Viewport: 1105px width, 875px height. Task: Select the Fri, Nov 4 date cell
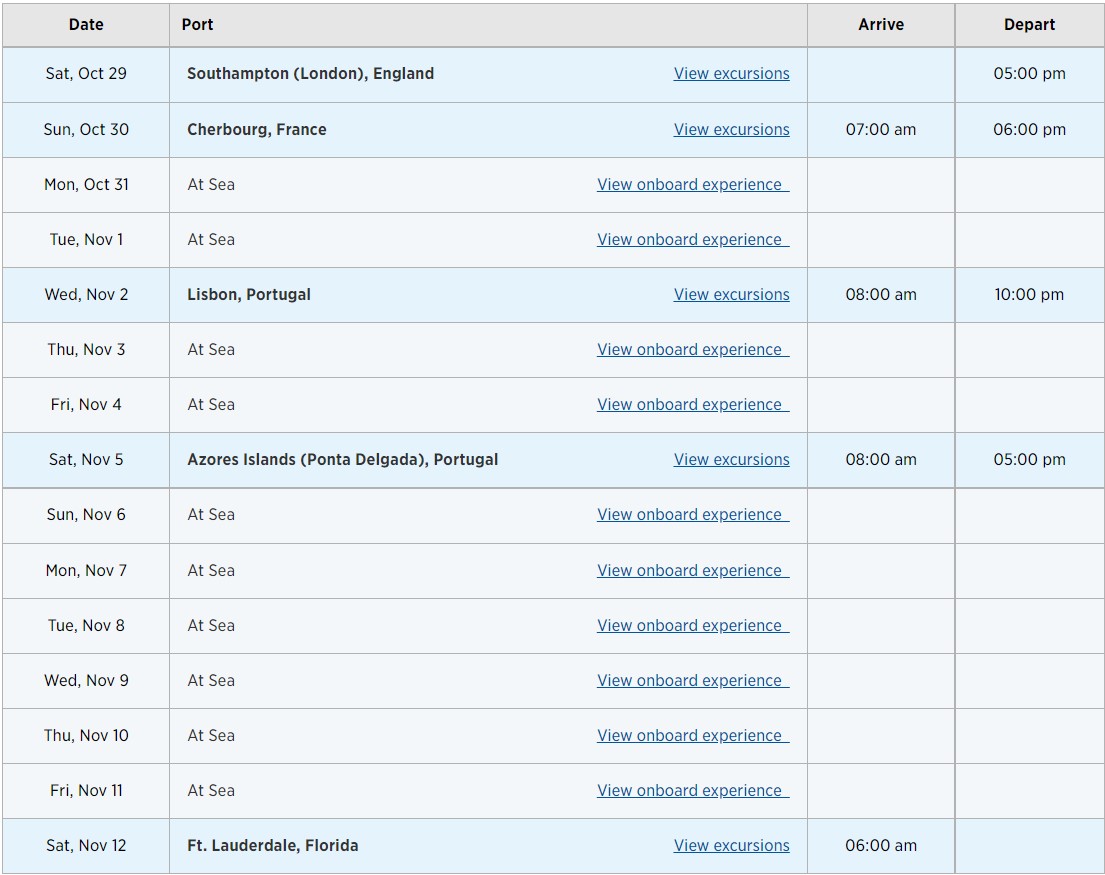point(86,404)
